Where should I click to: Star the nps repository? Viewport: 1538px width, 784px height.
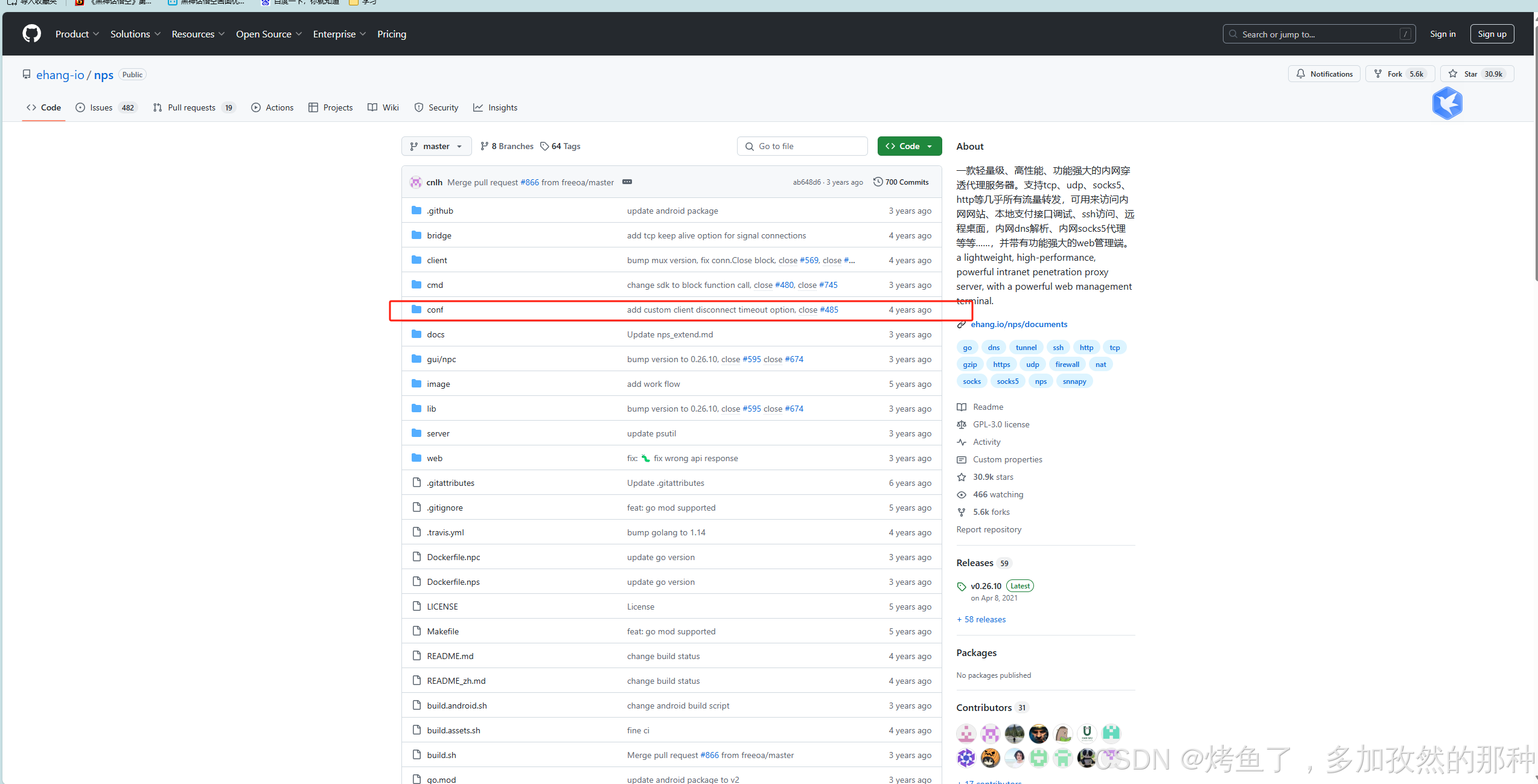pyautogui.click(x=1452, y=73)
